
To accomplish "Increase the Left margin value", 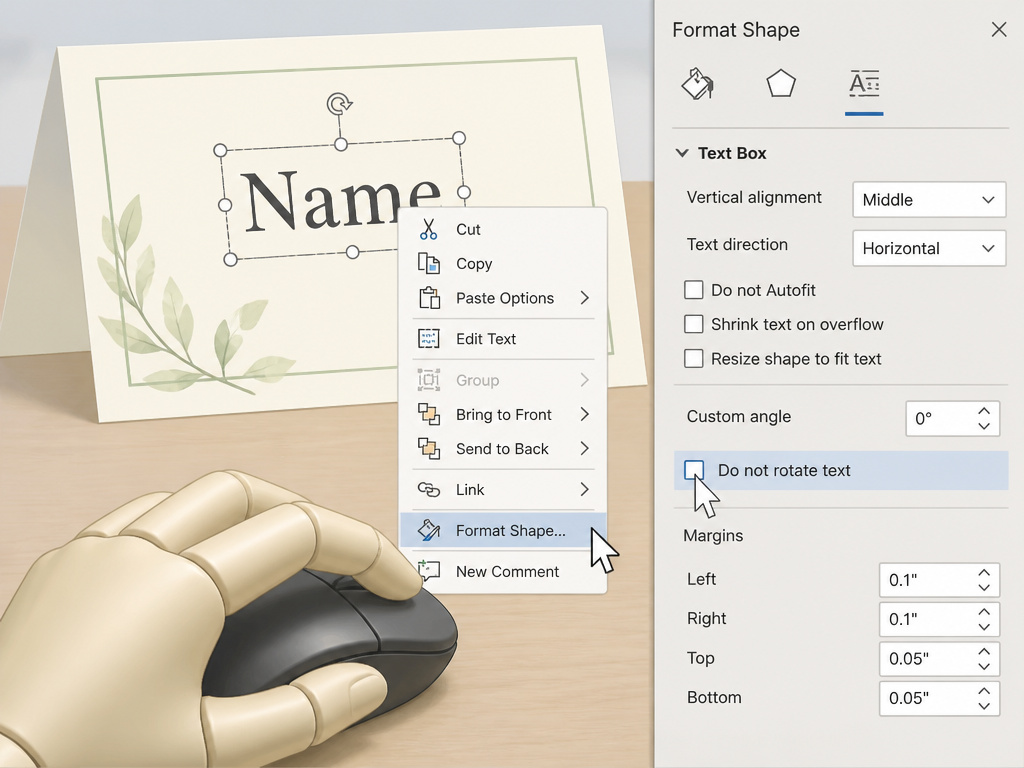I will click(984, 573).
